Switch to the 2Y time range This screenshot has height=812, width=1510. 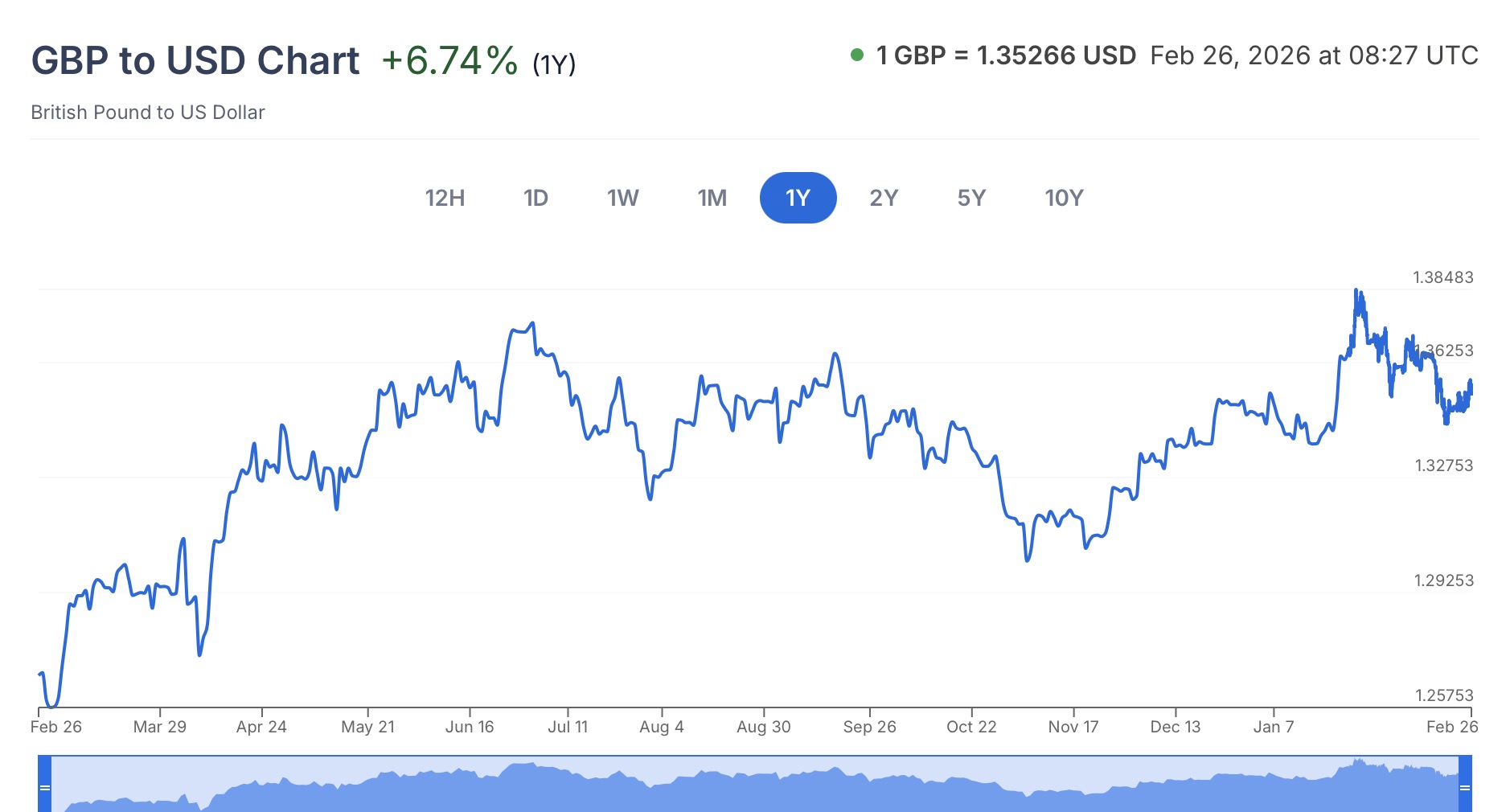pos(884,198)
